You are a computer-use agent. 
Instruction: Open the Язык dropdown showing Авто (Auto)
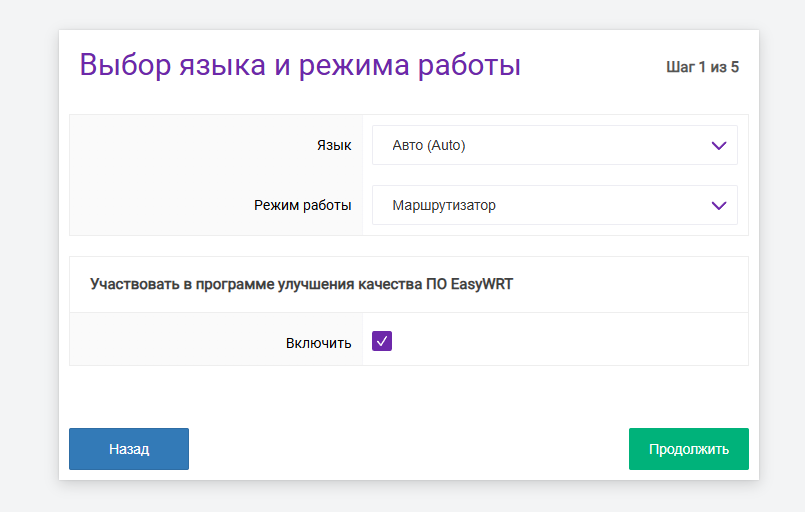point(554,145)
